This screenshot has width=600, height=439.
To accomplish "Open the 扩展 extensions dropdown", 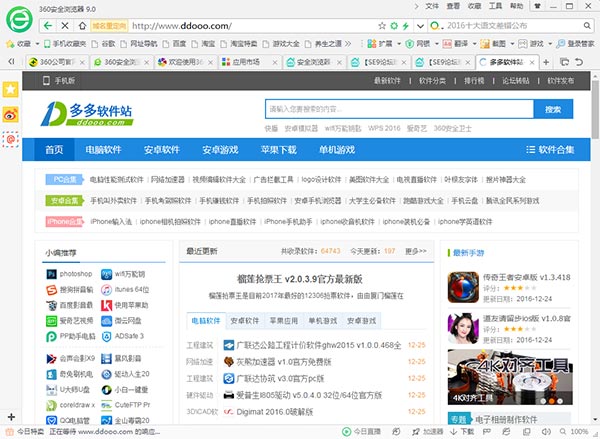I will [x=384, y=44].
